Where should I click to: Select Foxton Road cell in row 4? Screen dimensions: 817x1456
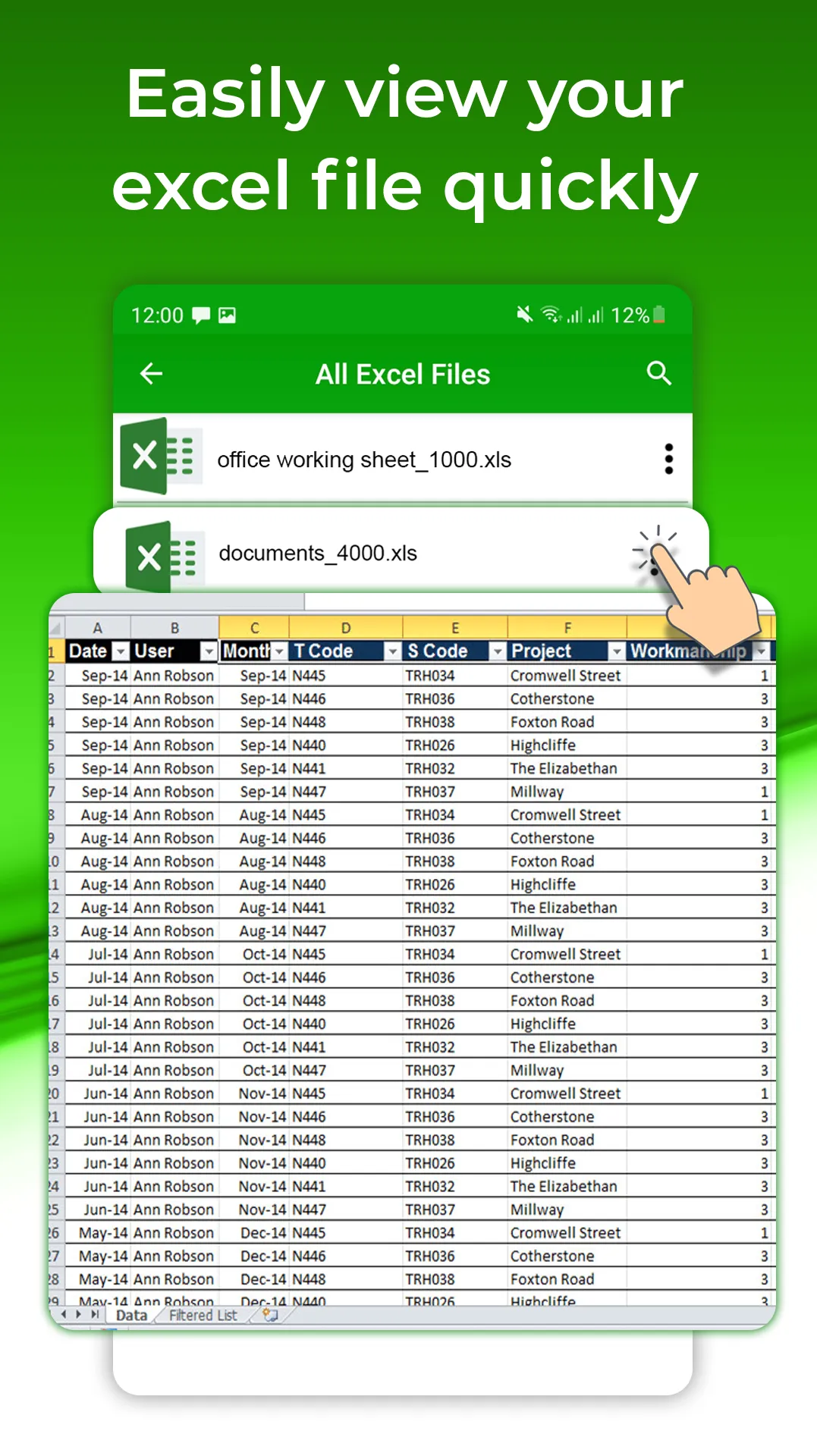click(x=567, y=722)
